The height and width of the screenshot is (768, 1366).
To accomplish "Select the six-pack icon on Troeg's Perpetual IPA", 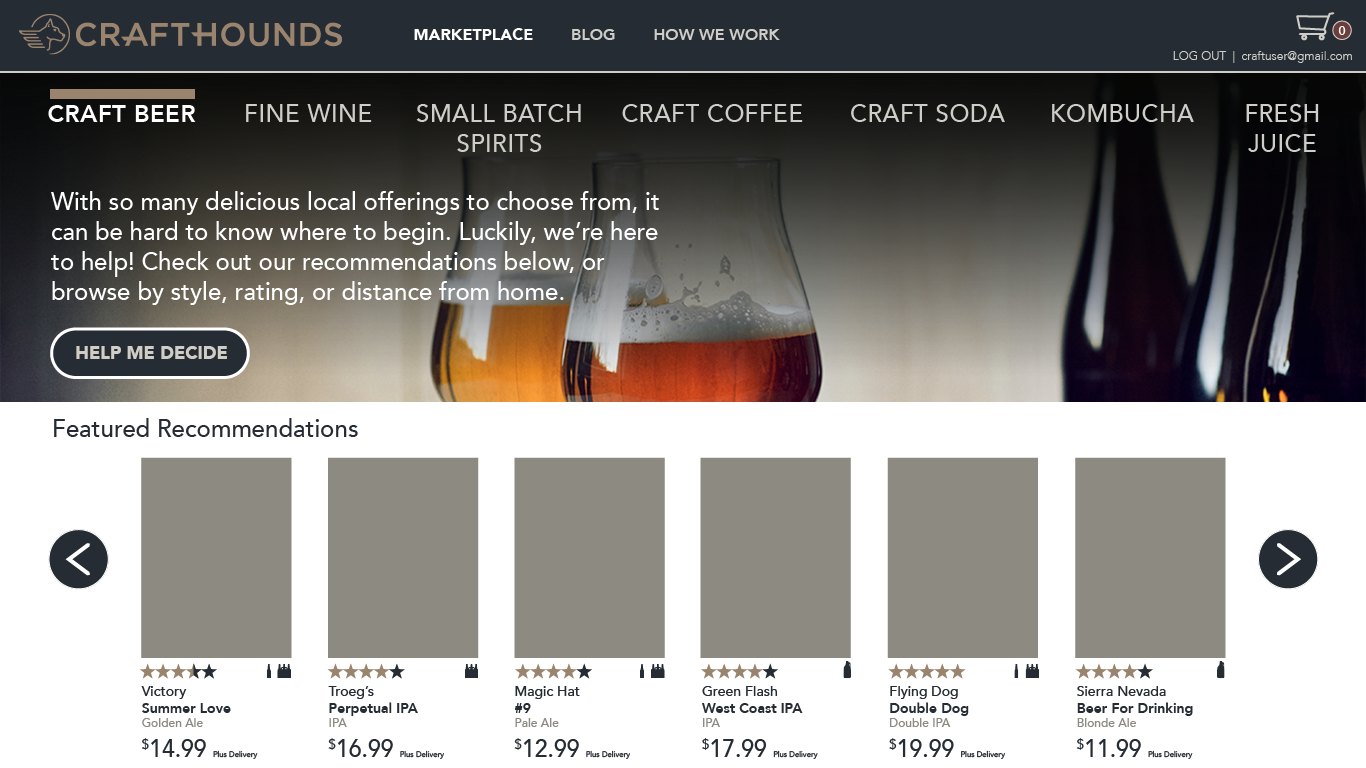I will click(x=469, y=671).
